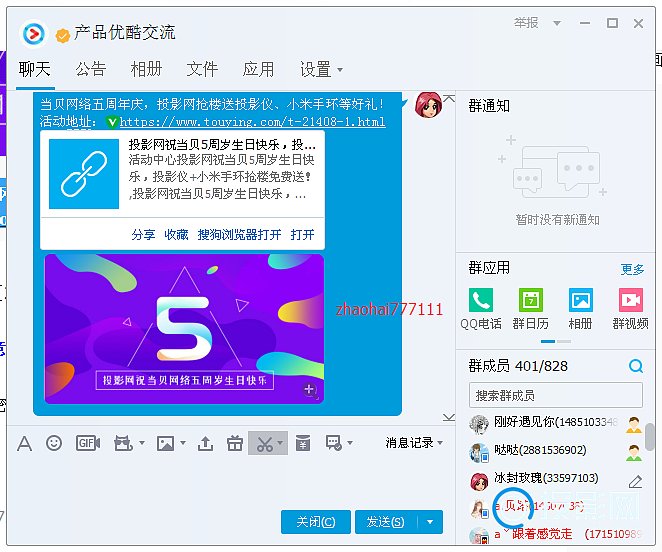Click the first page indicator under 群应用
Viewport: 662px width, 552px height.
548,341
